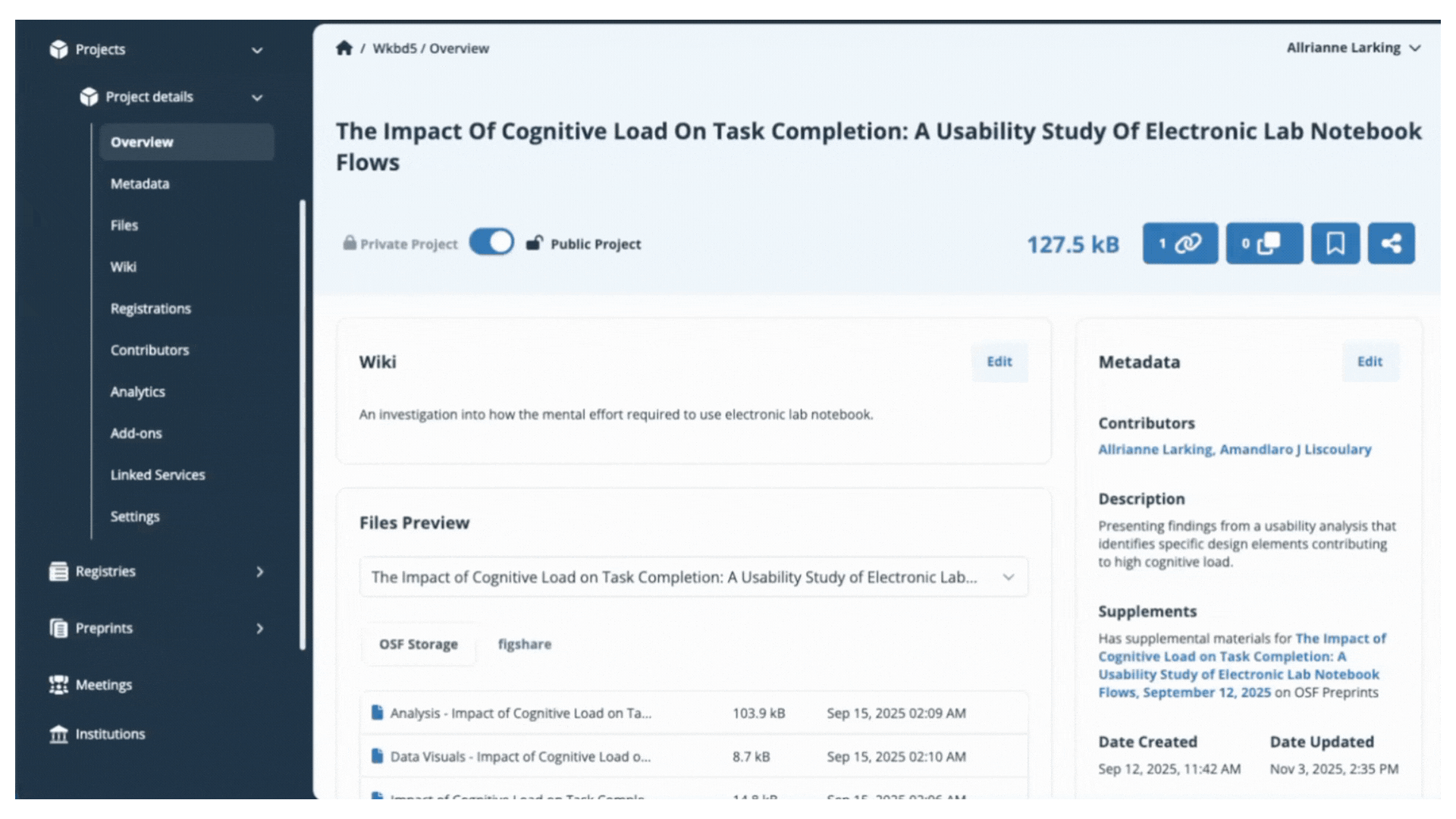Open the share icon button
Viewport: 1456px width, 819px height.
(1391, 243)
